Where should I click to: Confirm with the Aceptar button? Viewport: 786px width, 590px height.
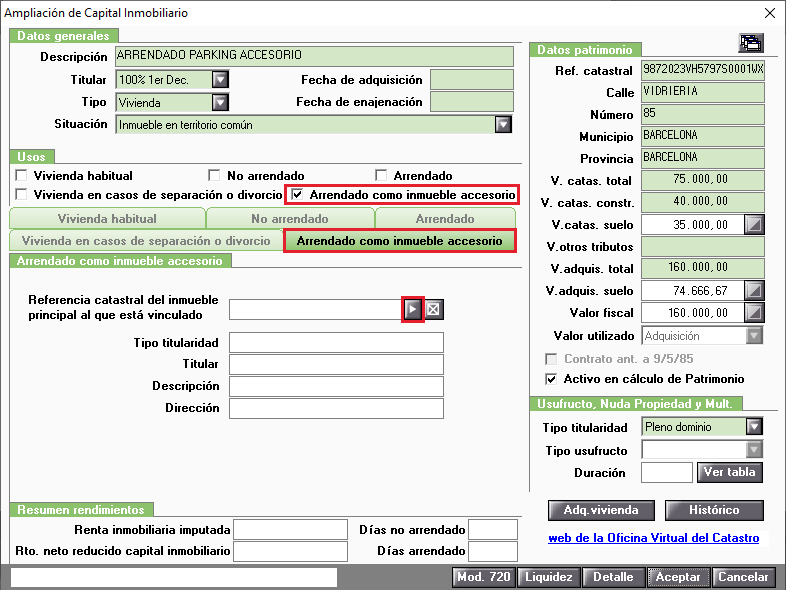pyautogui.click(x=678, y=577)
